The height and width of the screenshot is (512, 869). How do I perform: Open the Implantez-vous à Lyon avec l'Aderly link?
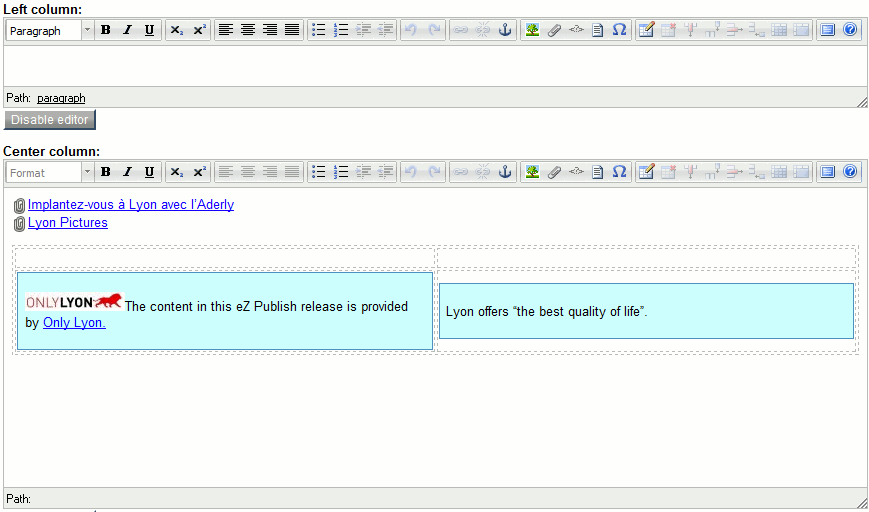coord(130,205)
